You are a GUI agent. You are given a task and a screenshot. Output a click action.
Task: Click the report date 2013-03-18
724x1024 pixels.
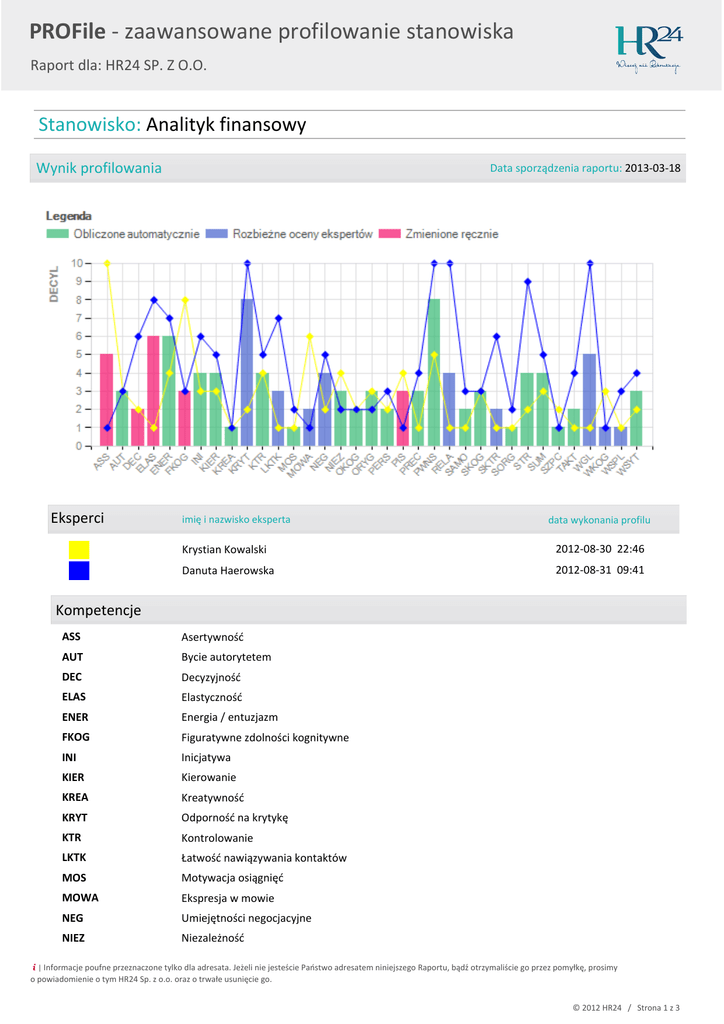click(652, 168)
